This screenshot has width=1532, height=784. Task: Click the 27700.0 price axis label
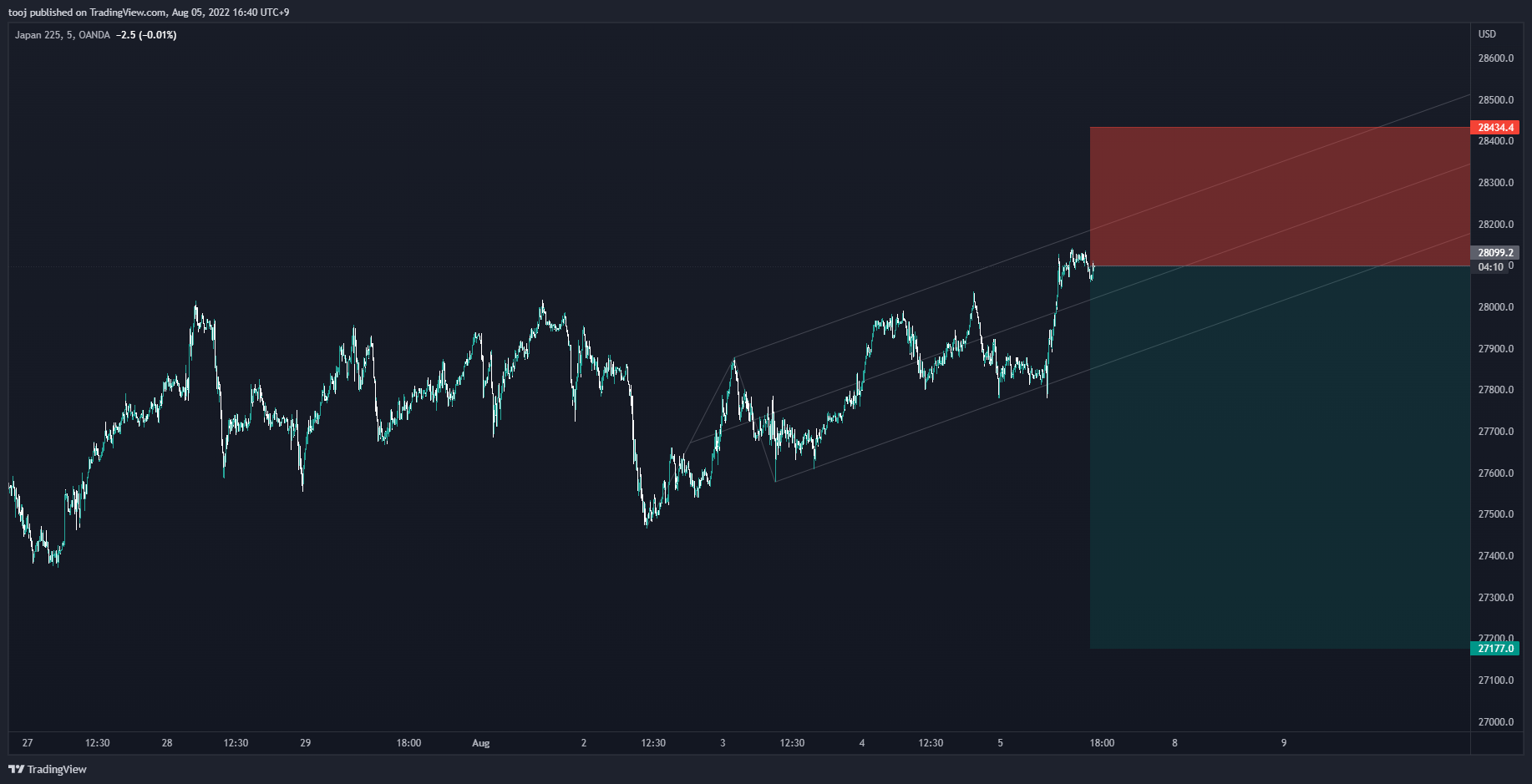(x=1495, y=432)
